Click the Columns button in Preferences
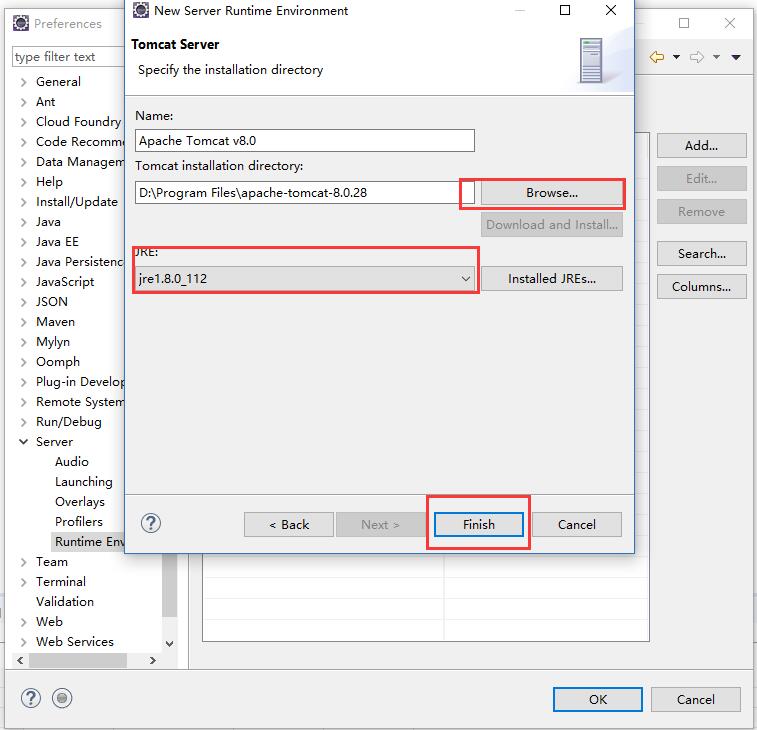Screen dimensions: 757x730 701,287
